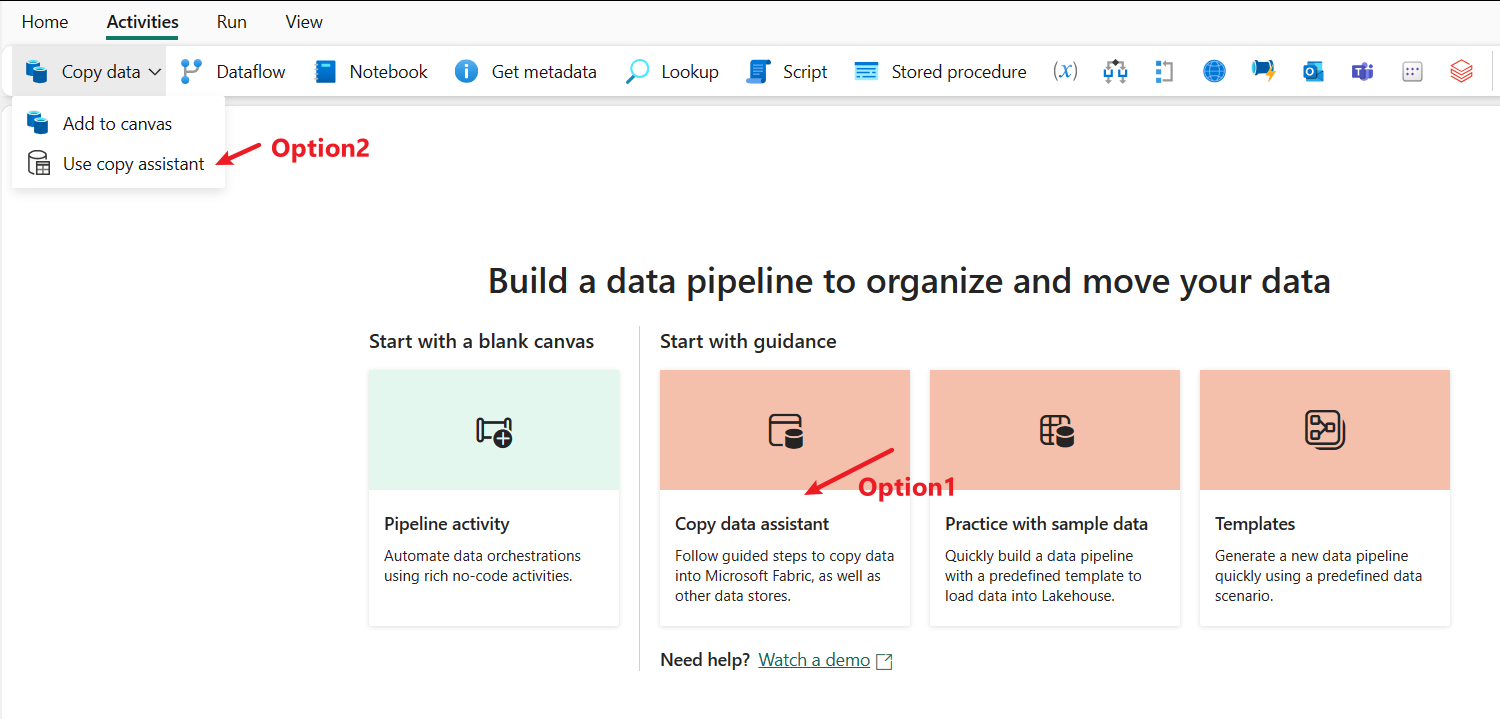Add a Get metadata activity
The height and width of the screenshot is (719, 1500).
525,72
